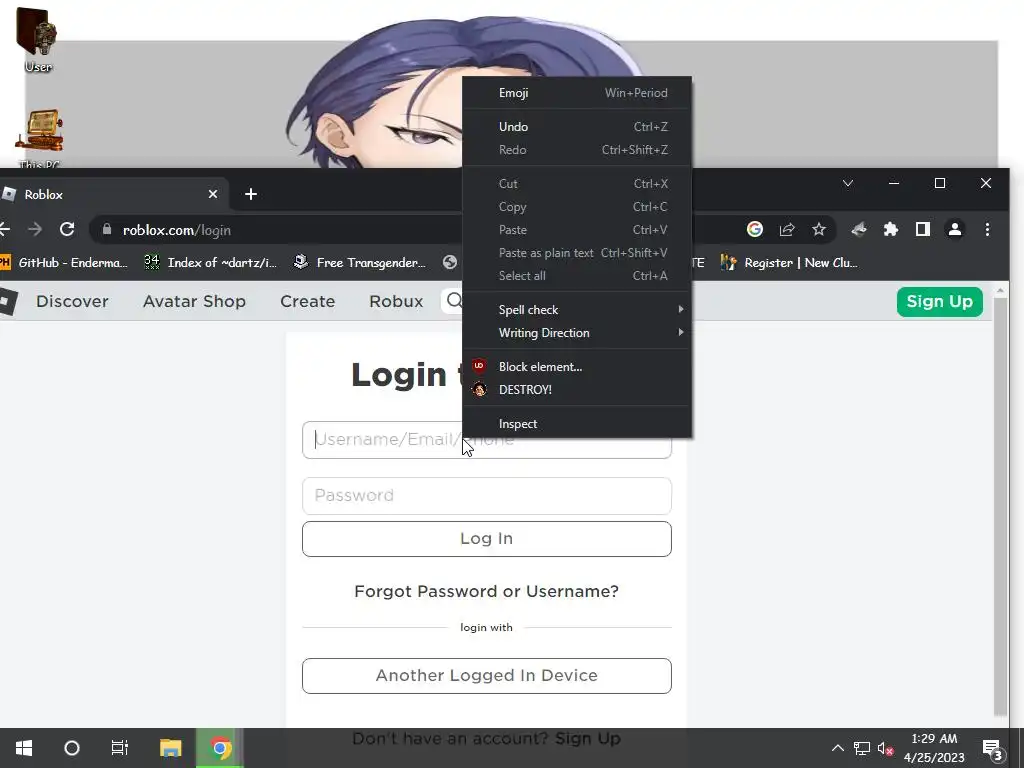Open Cortana search circle
The height and width of the screenshot is (768, 1024).
point(72,748)
